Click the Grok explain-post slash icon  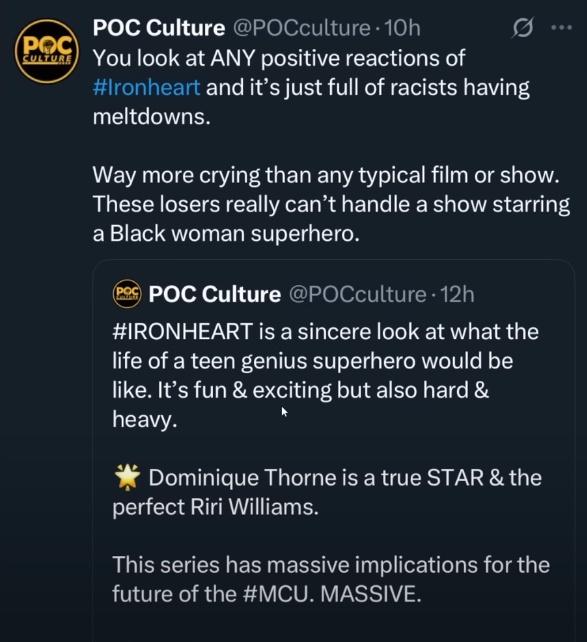pos(523,28)
